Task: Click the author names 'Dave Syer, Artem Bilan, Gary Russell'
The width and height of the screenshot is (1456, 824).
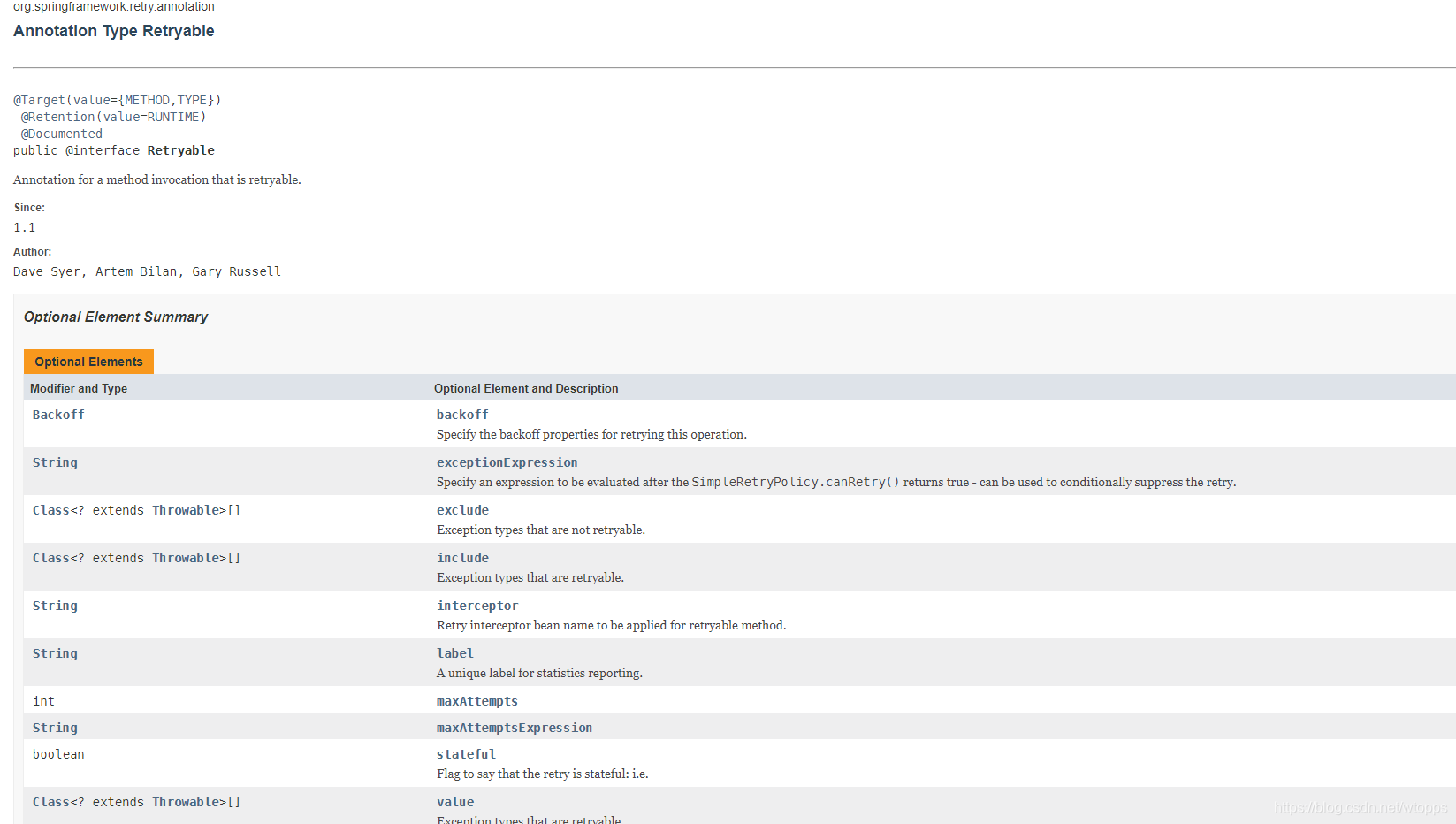Action: [147, 271]
